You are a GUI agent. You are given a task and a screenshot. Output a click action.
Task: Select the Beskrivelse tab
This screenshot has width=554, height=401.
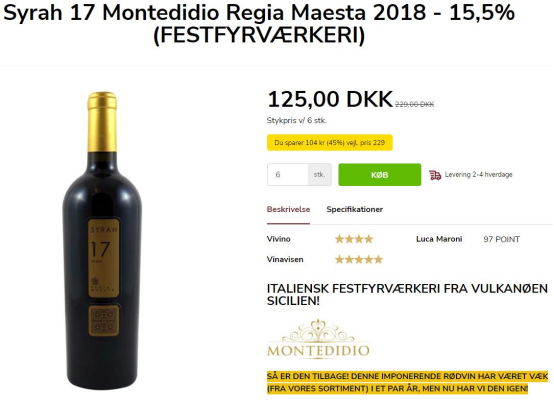288,209
